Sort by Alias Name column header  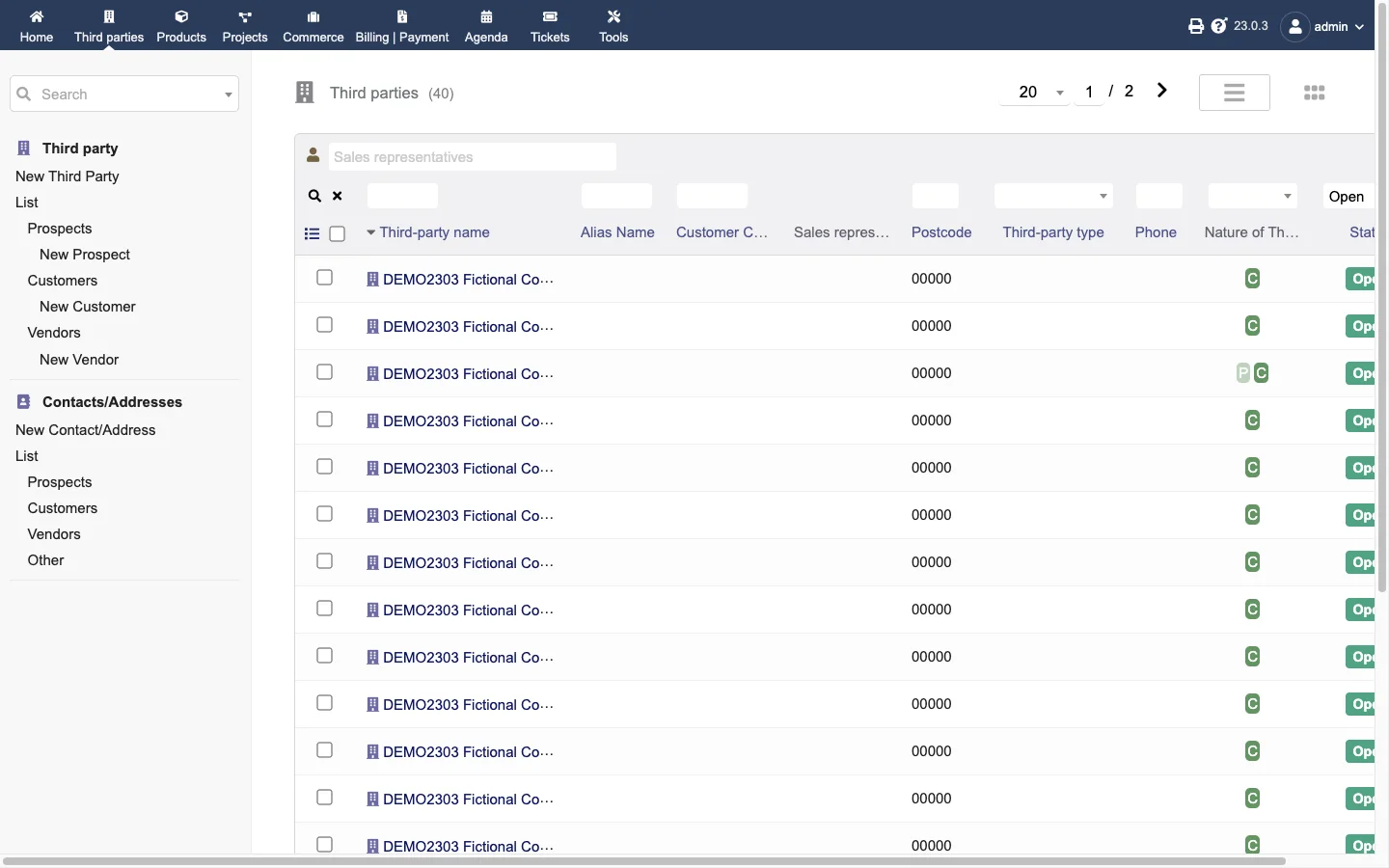pos(617,232)
